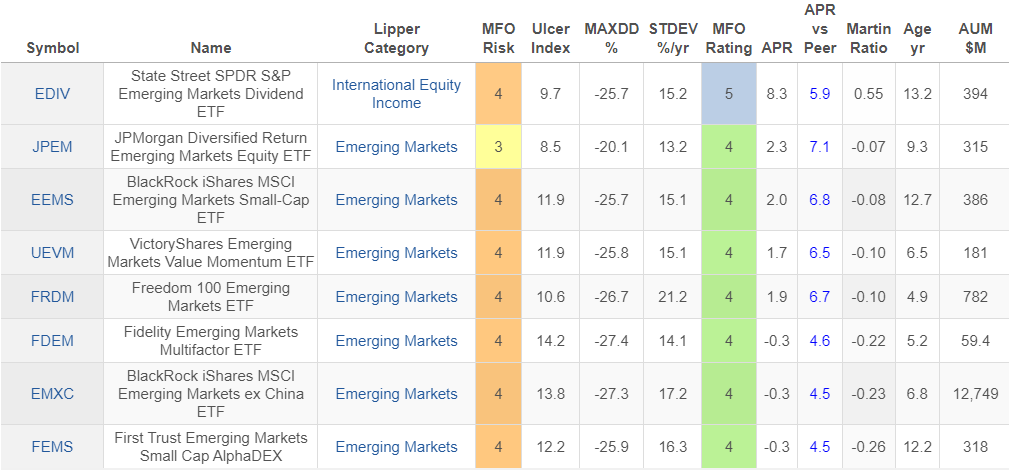Click the JPEM ticker symbol
Viewport: 1009px width, 470px height.
coord(52,147)
